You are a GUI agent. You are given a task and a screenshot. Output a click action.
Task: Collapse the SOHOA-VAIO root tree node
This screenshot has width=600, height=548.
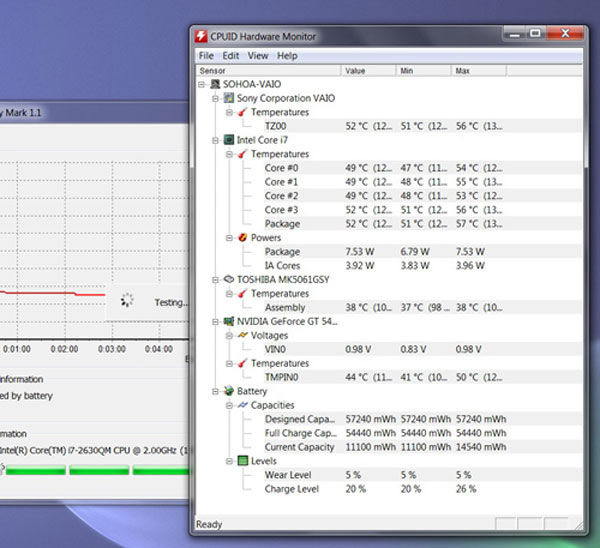(x=202, y=85)
